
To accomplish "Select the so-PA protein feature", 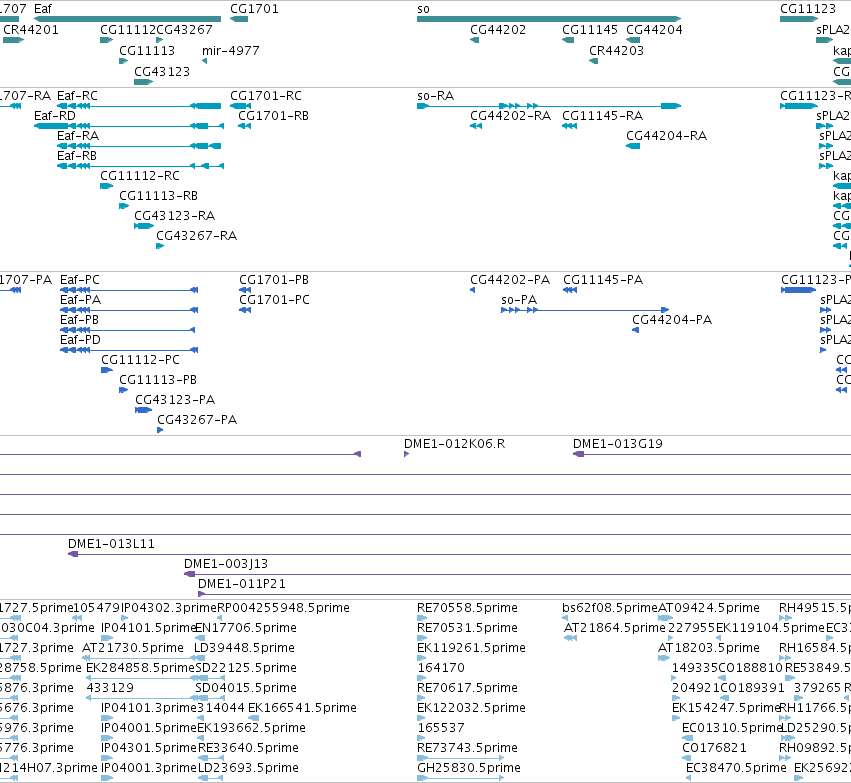I will click(x=585, y=310).
